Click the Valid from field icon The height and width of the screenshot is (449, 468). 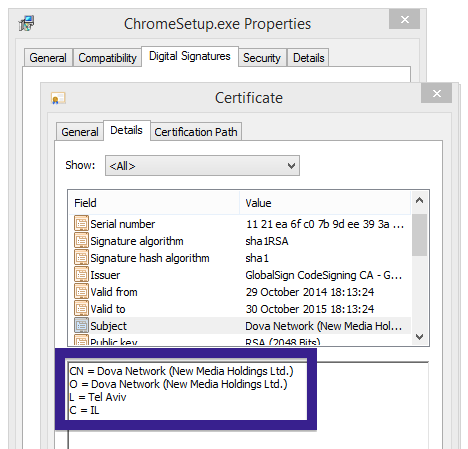click(x=81, y=292)
